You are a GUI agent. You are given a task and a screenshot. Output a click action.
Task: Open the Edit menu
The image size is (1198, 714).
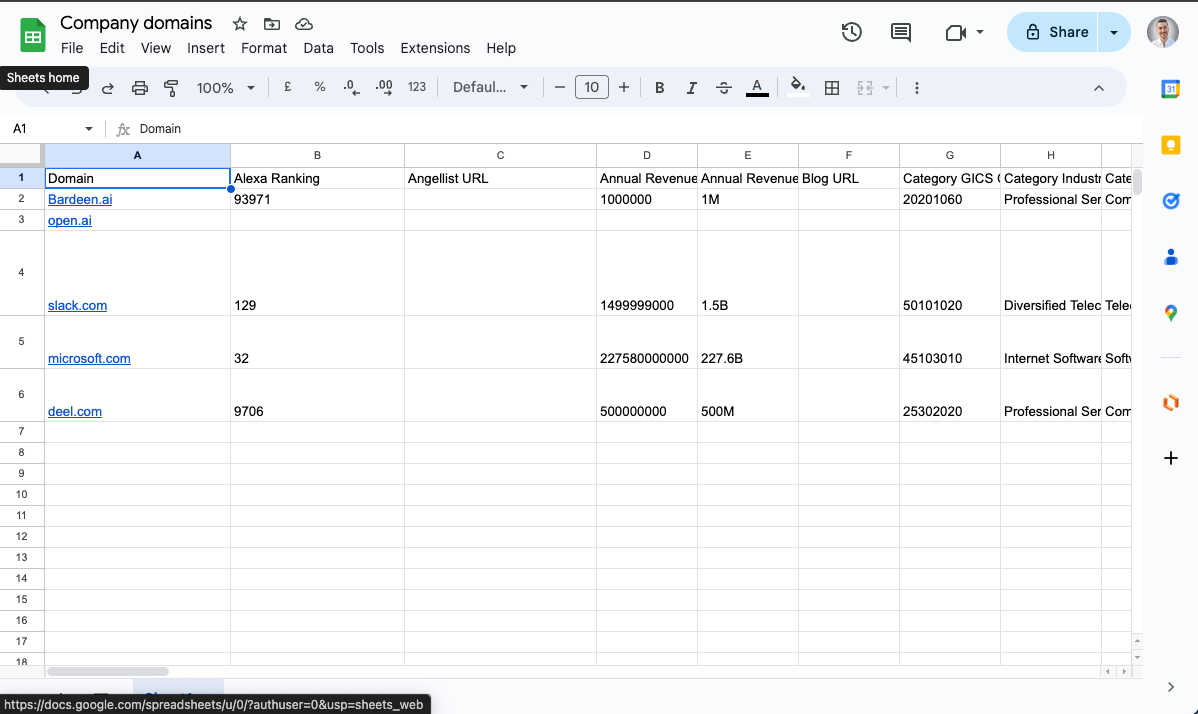pyautogui.click(x=112, y=48)
